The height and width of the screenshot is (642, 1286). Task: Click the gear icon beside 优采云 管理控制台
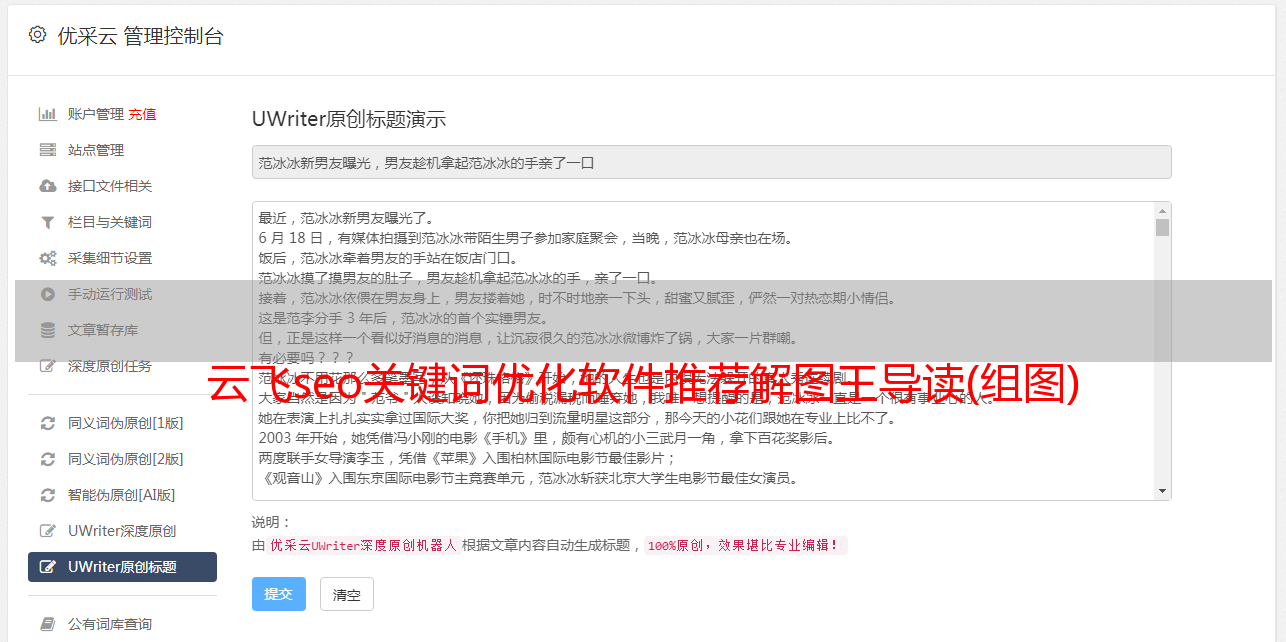(x=37, y=35)
